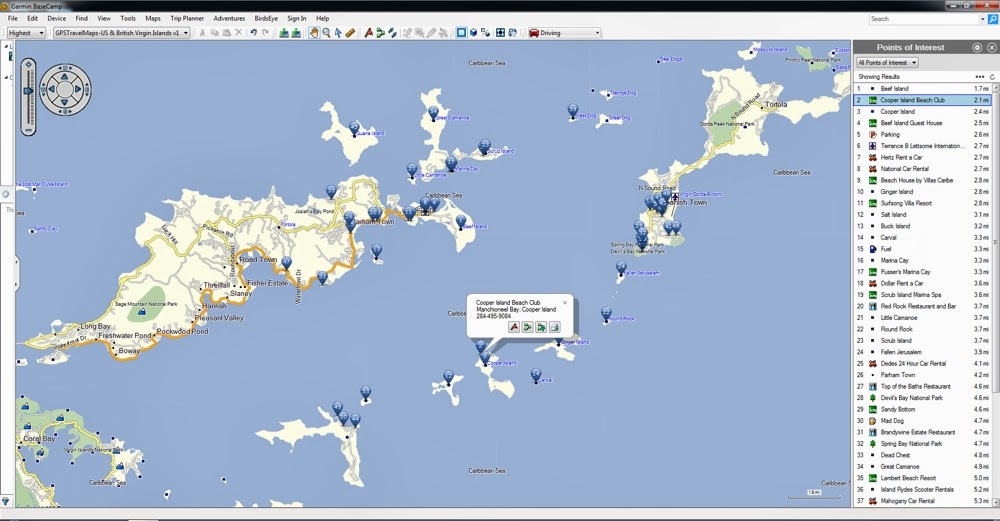Select Top of the Baths Restaurant result
1000x521 pixels.
coord(922,386)
